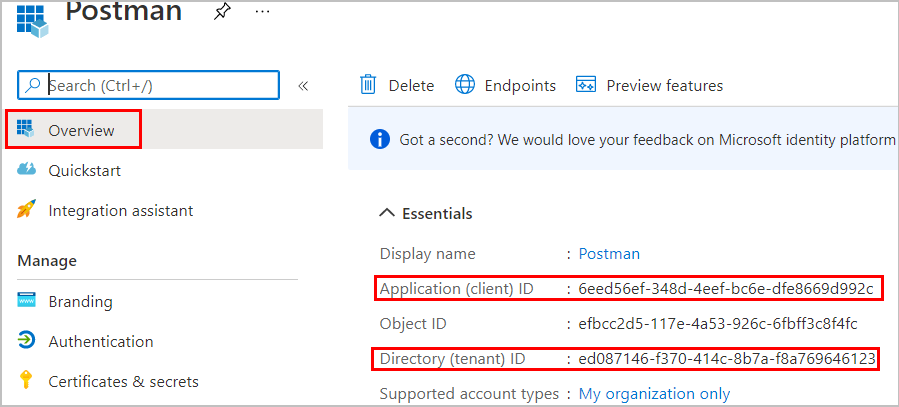Click the Postman app registration icon

coord(33,20)
